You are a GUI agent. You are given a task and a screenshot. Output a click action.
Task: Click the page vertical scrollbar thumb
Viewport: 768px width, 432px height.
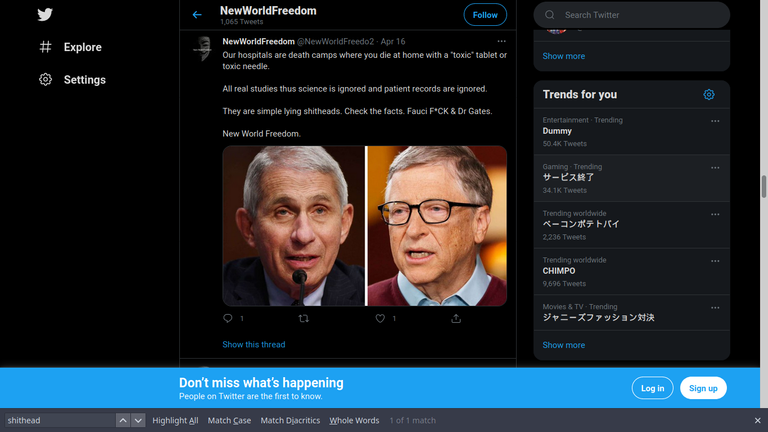[x=764, y=187]
